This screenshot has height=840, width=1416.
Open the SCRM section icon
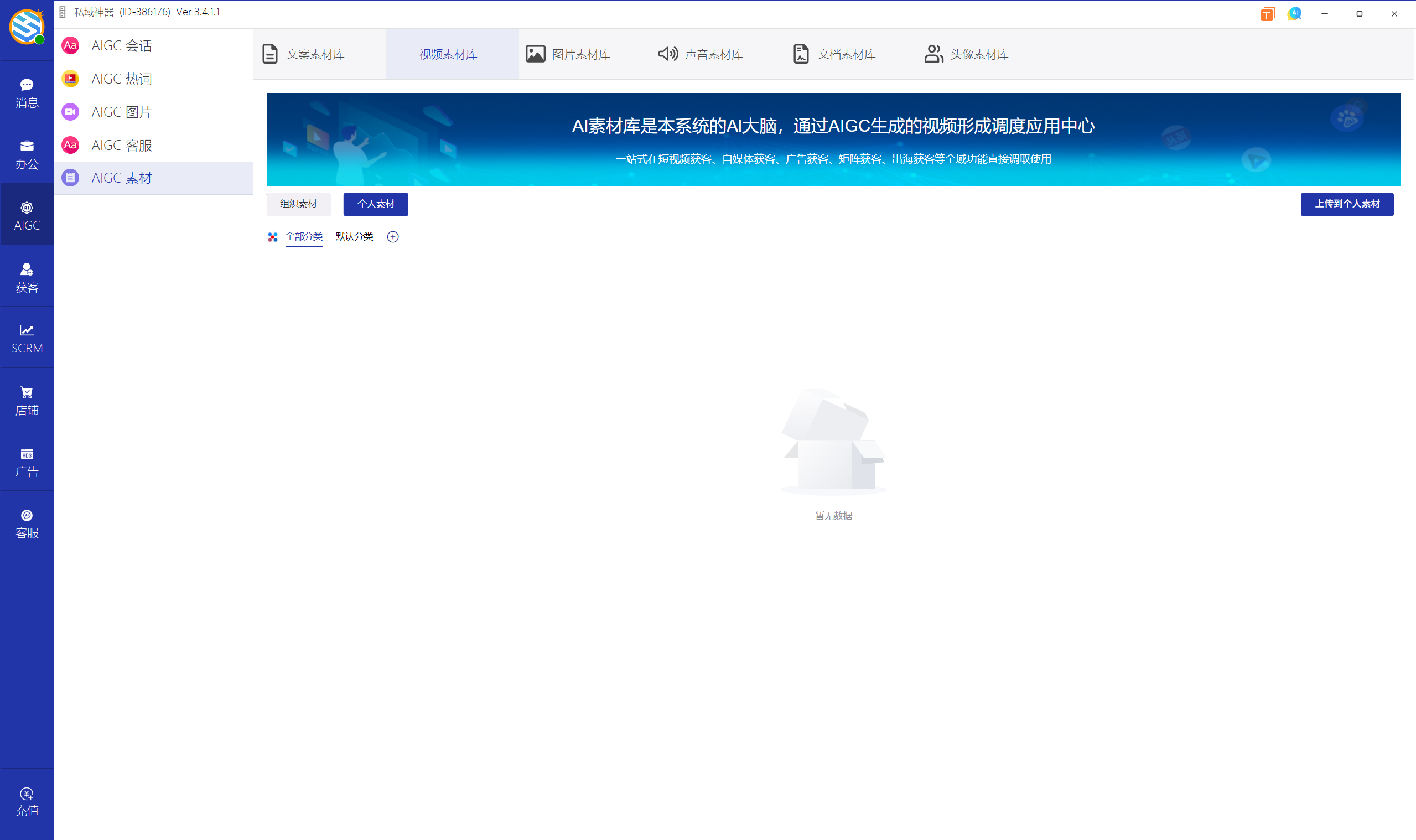tap(27, 338)
